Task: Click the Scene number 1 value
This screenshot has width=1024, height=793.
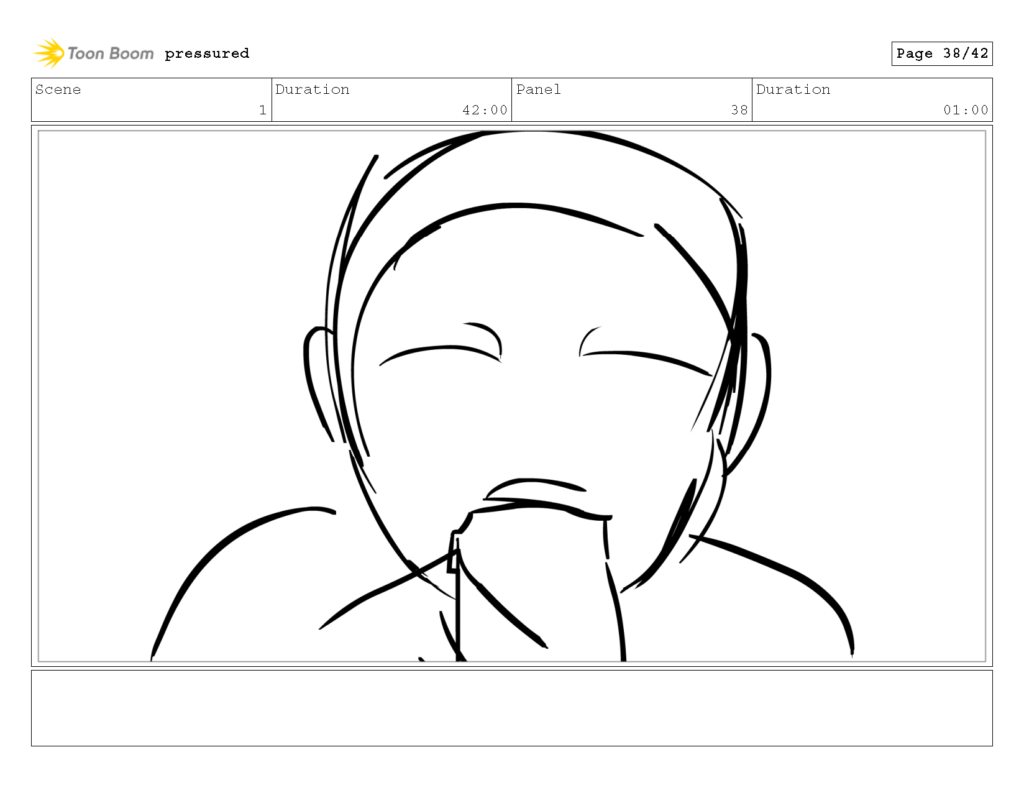Action: pos(262,110)
